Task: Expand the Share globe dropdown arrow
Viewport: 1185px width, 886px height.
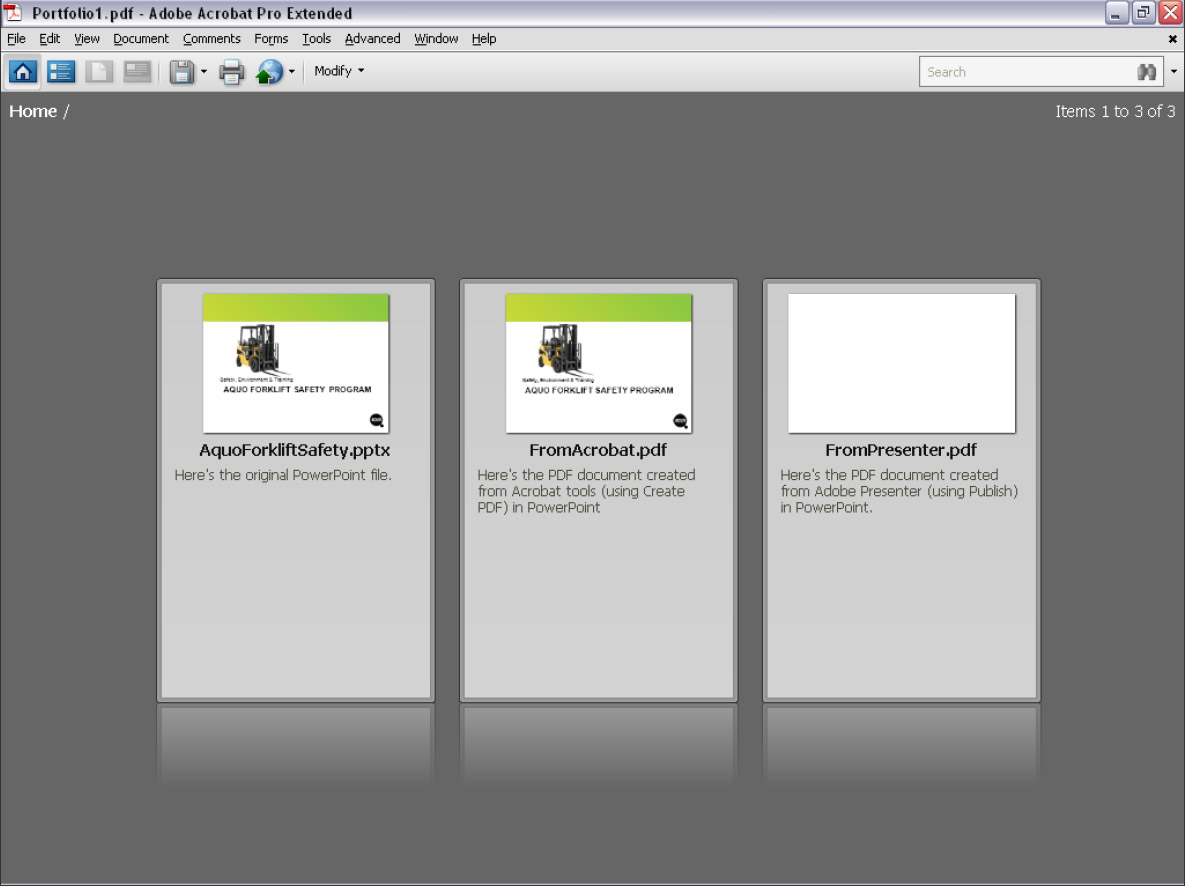Action: click(292, 72)
